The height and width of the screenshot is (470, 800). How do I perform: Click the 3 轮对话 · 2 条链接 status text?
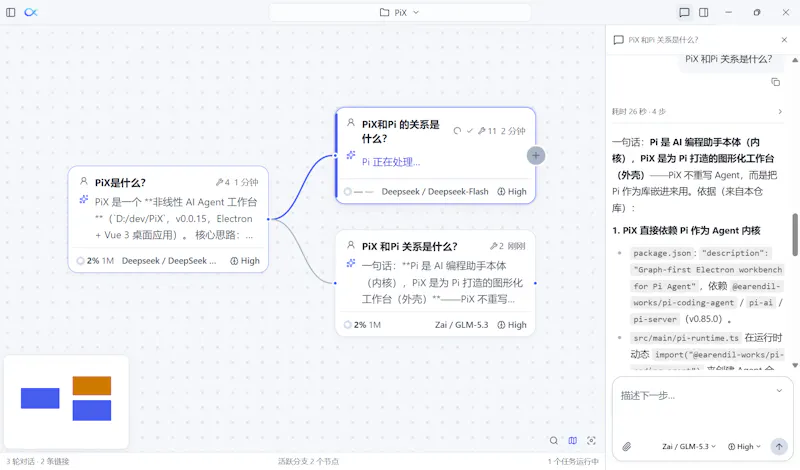[x=38, y=461]
